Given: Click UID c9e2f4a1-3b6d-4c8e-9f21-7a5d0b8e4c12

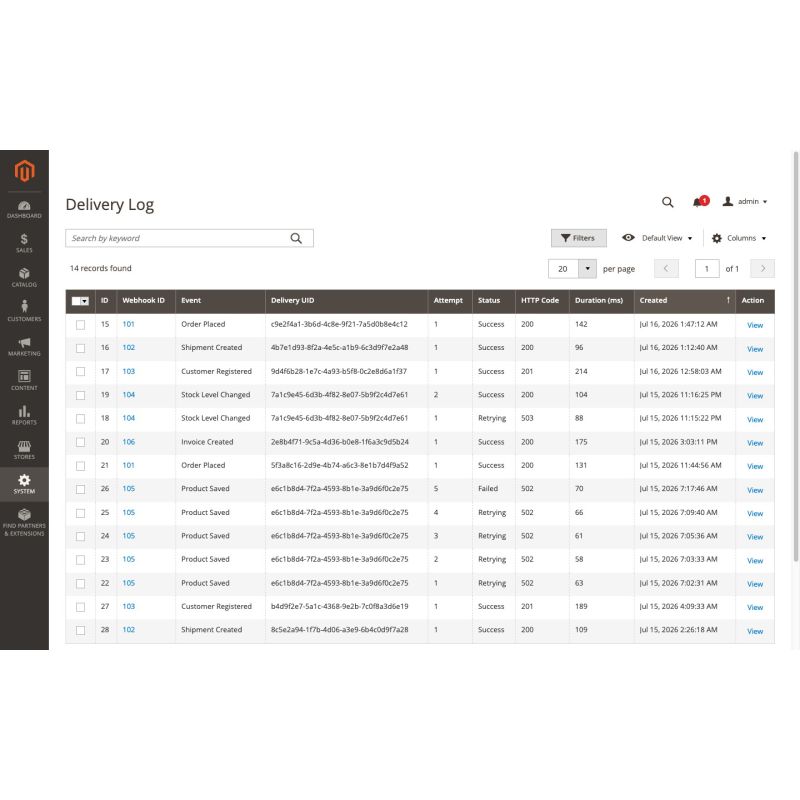Looking at the screenshot, I should (339, 324).
